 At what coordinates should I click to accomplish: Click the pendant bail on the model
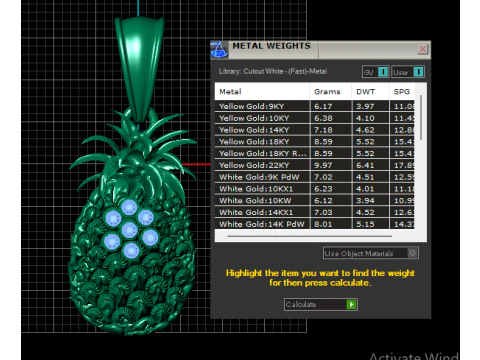(x=139, y=68)
